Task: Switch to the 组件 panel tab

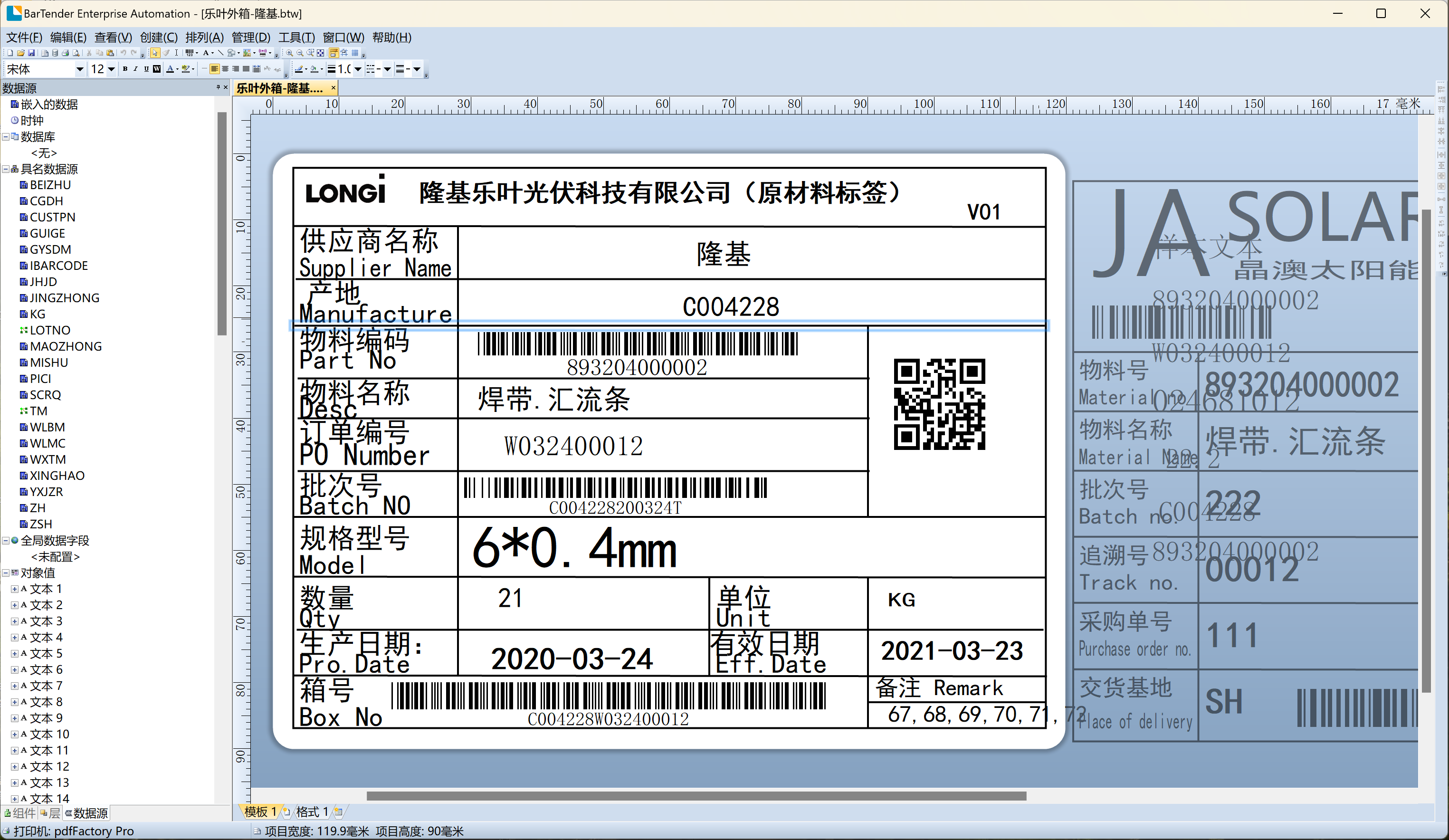Action: (19, 813)
